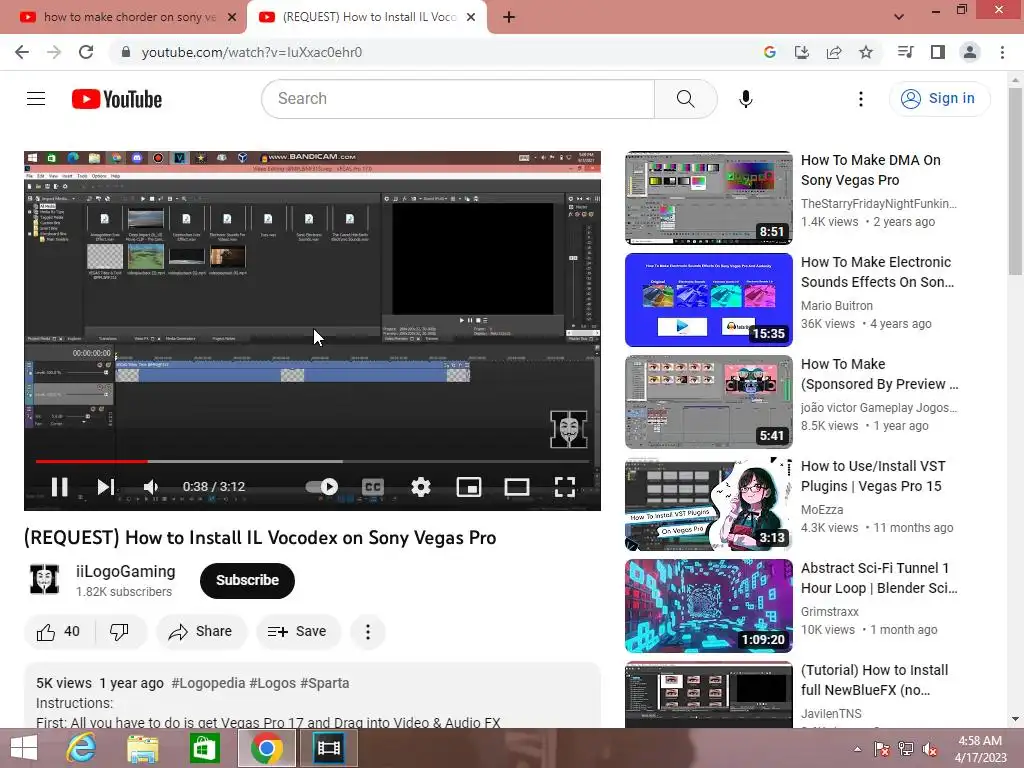Open the Mario Buitron channel name

837,306
